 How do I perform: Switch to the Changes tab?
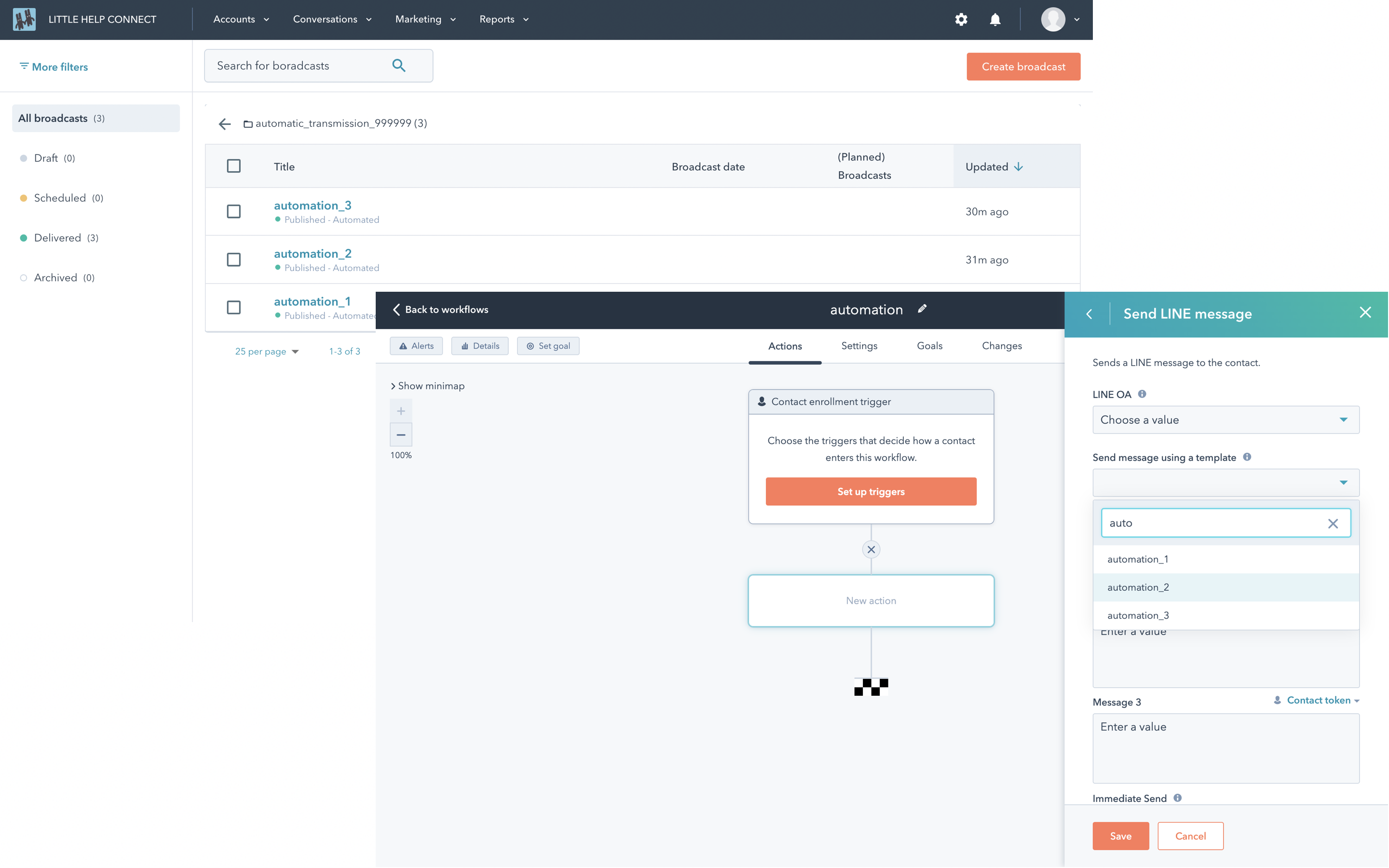pos(1002,346)
